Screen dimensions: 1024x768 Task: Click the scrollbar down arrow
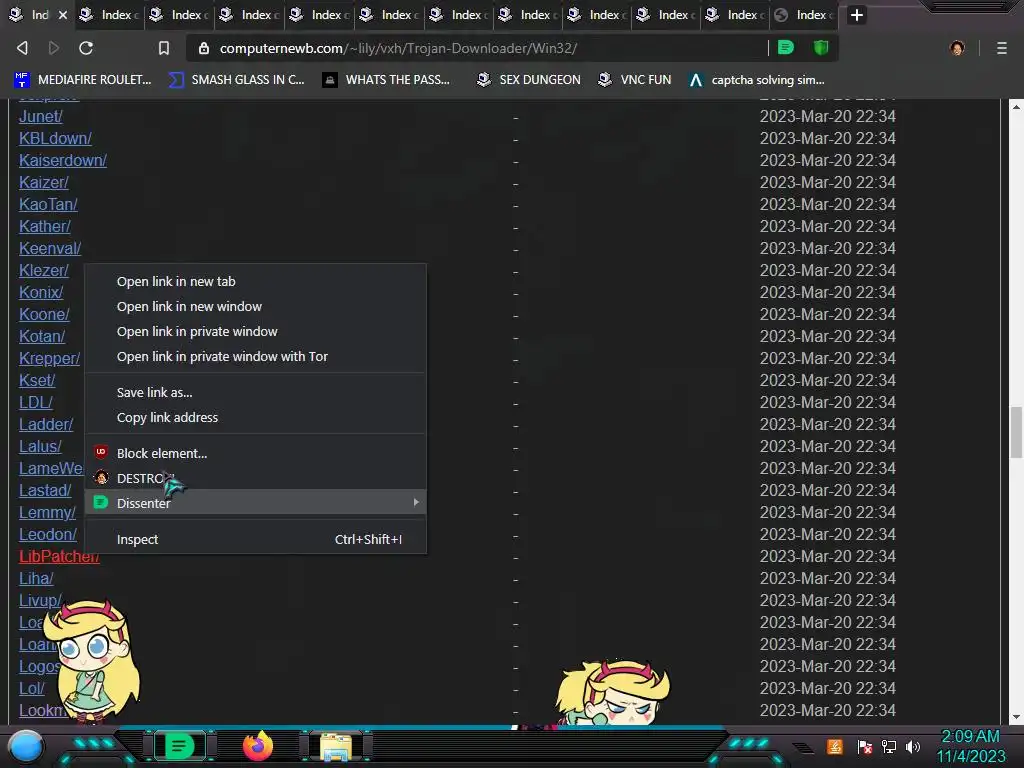click(1016, 717)
